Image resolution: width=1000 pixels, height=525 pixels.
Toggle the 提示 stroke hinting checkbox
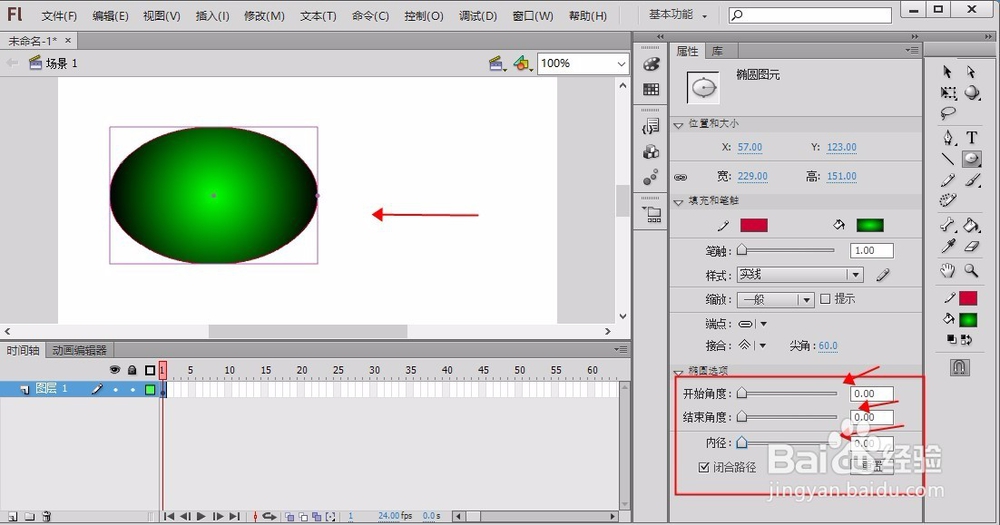point(825,299)
